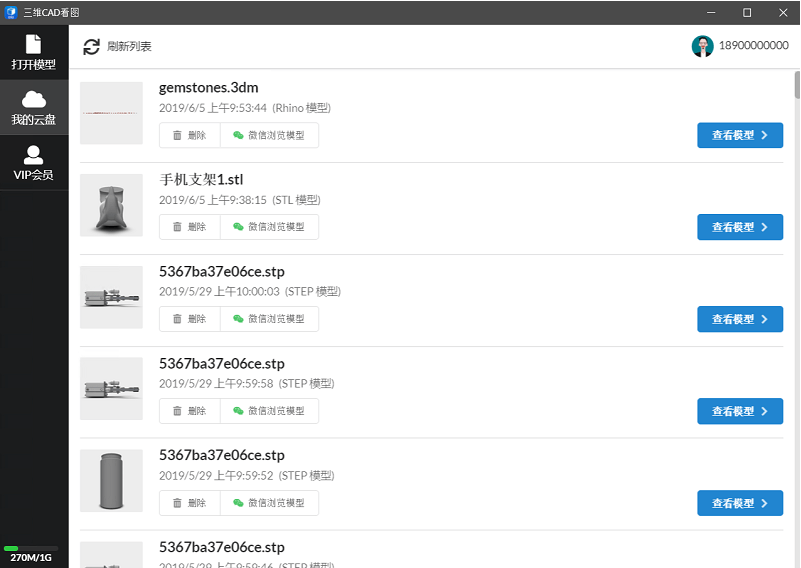The width and height of the screenshot is (801, 568).
Task: Open the VIP会员 membership page
Action: pyautogui.click(x=34, y=163)
